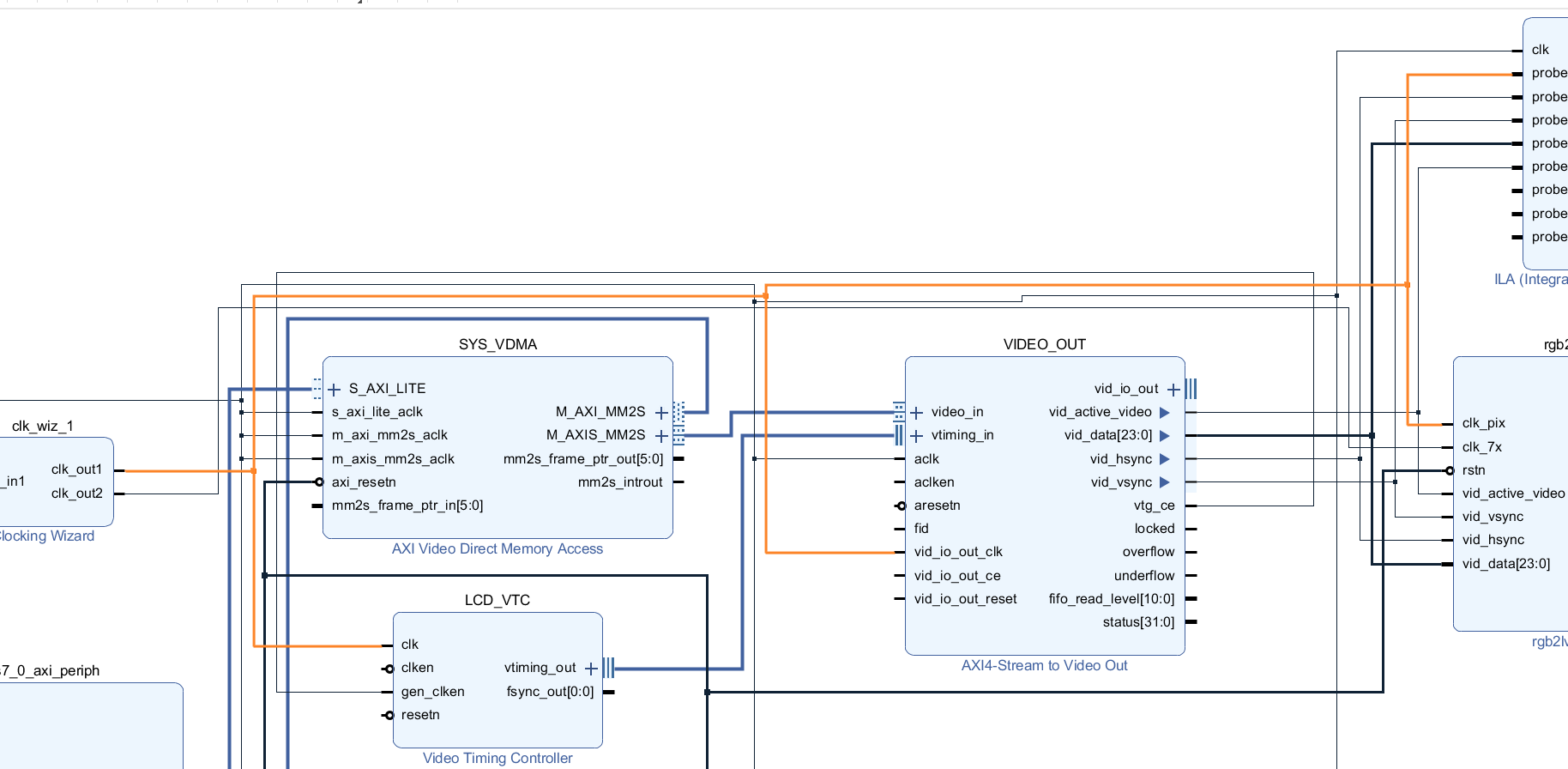Click the AXI Video Direct Memory Access label
This screenshot has width=1568, height=769.
498,549
